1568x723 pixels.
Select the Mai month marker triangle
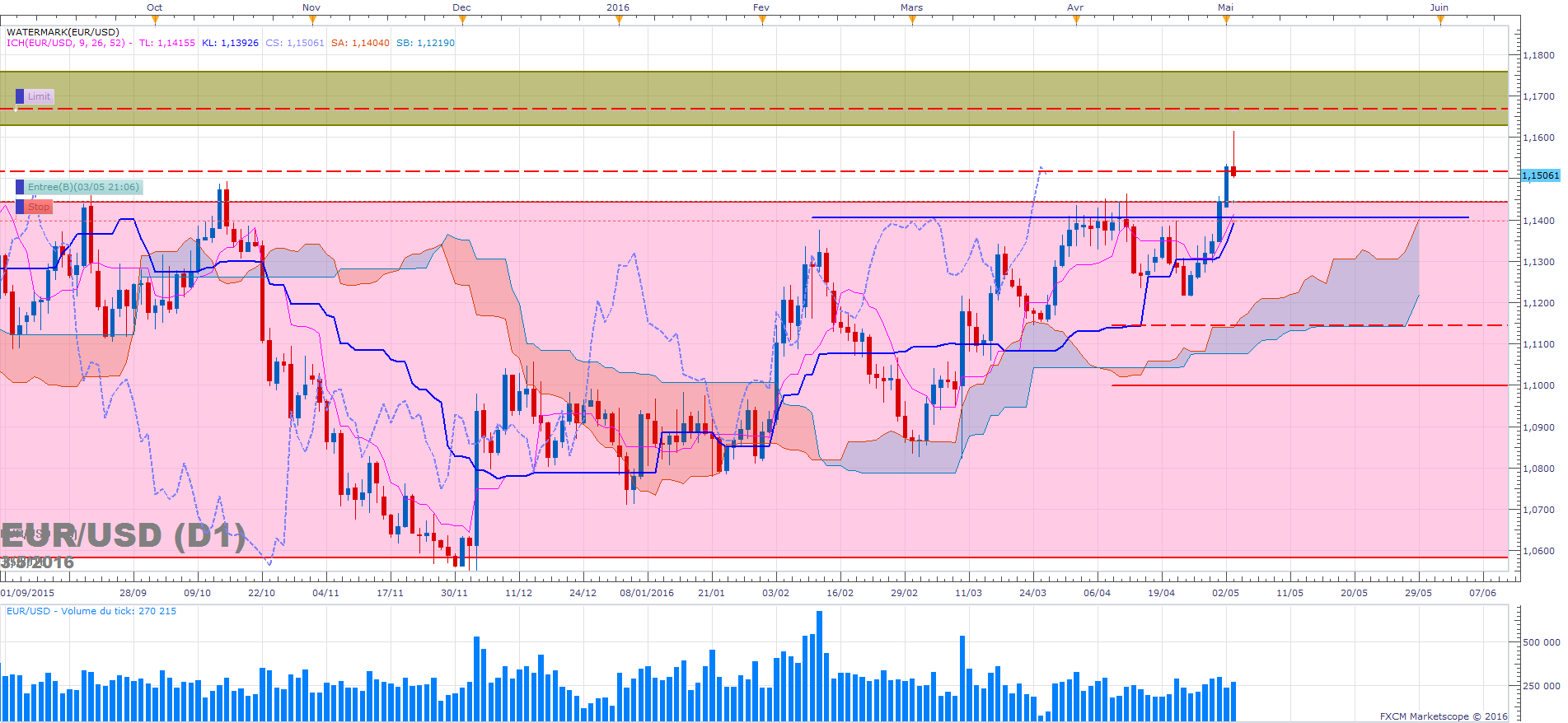point(1226,21)
